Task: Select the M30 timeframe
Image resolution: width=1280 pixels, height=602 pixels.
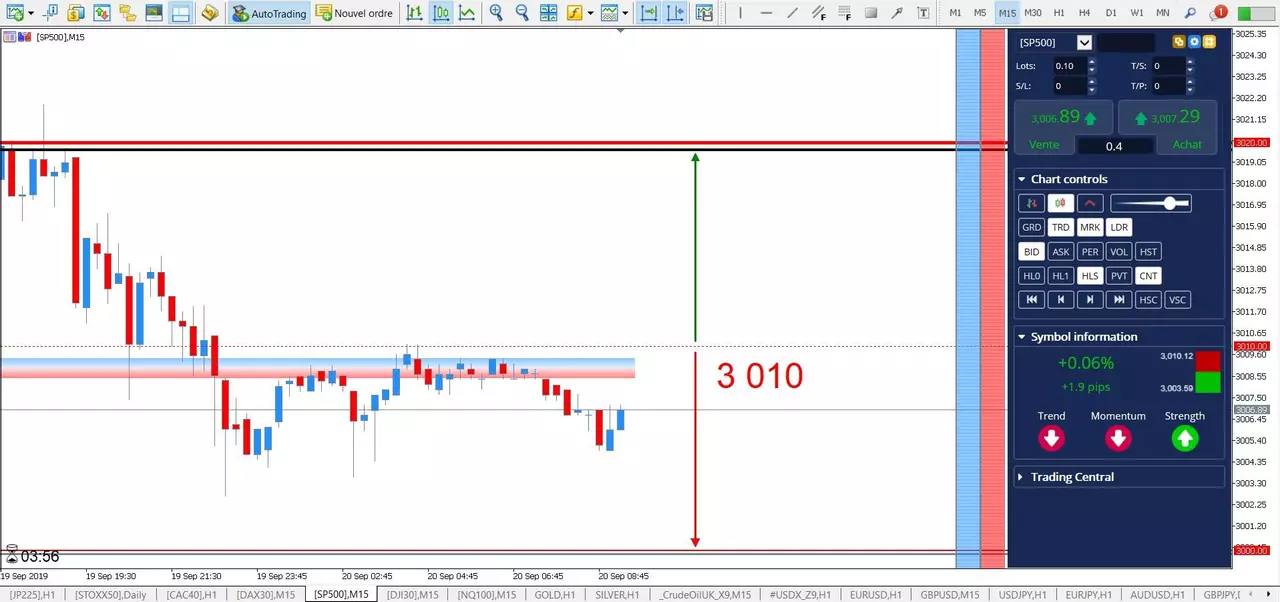Action: pyautogui.click(x=1032, y=13)
